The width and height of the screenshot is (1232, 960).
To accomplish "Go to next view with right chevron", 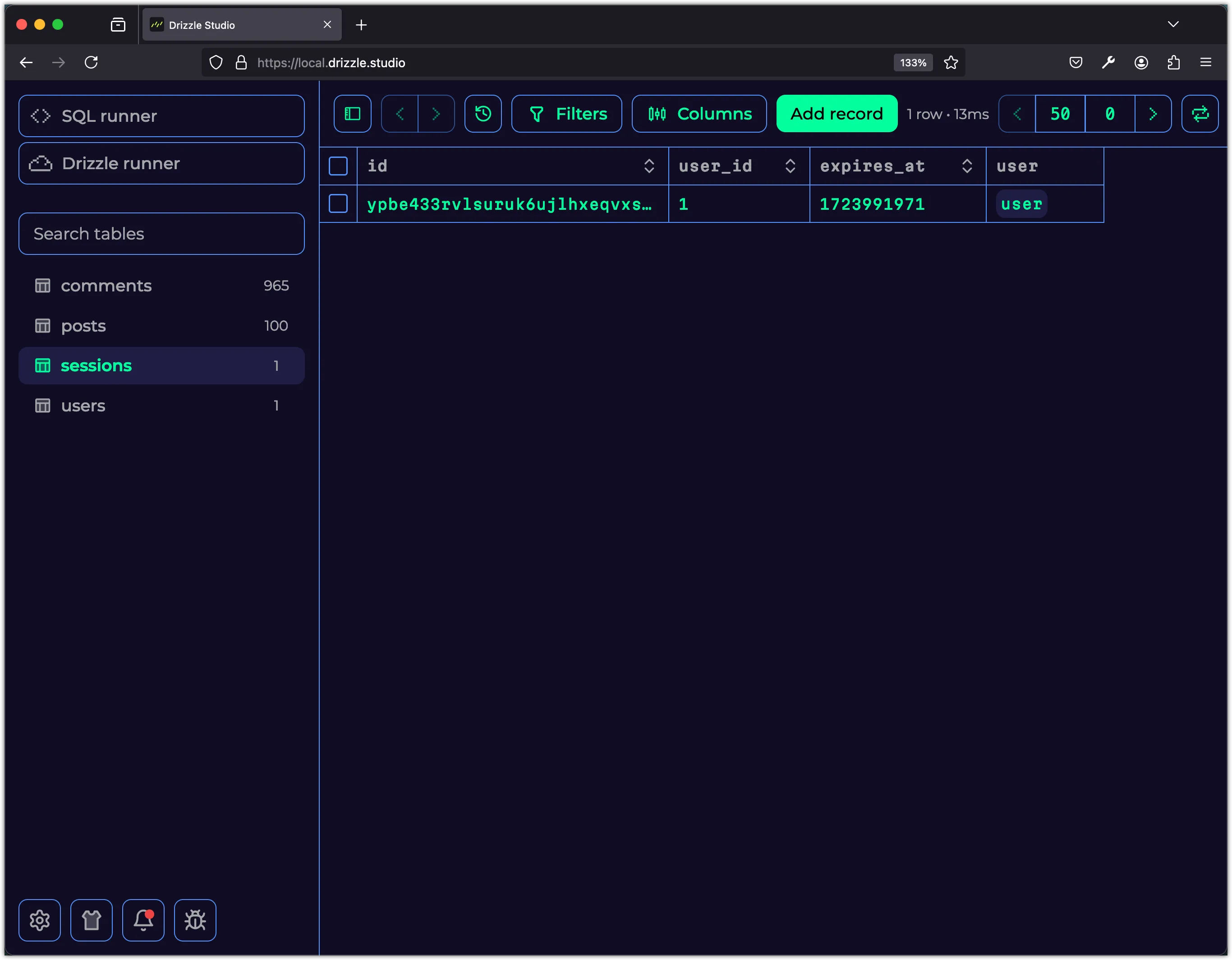I will point(436,113).
